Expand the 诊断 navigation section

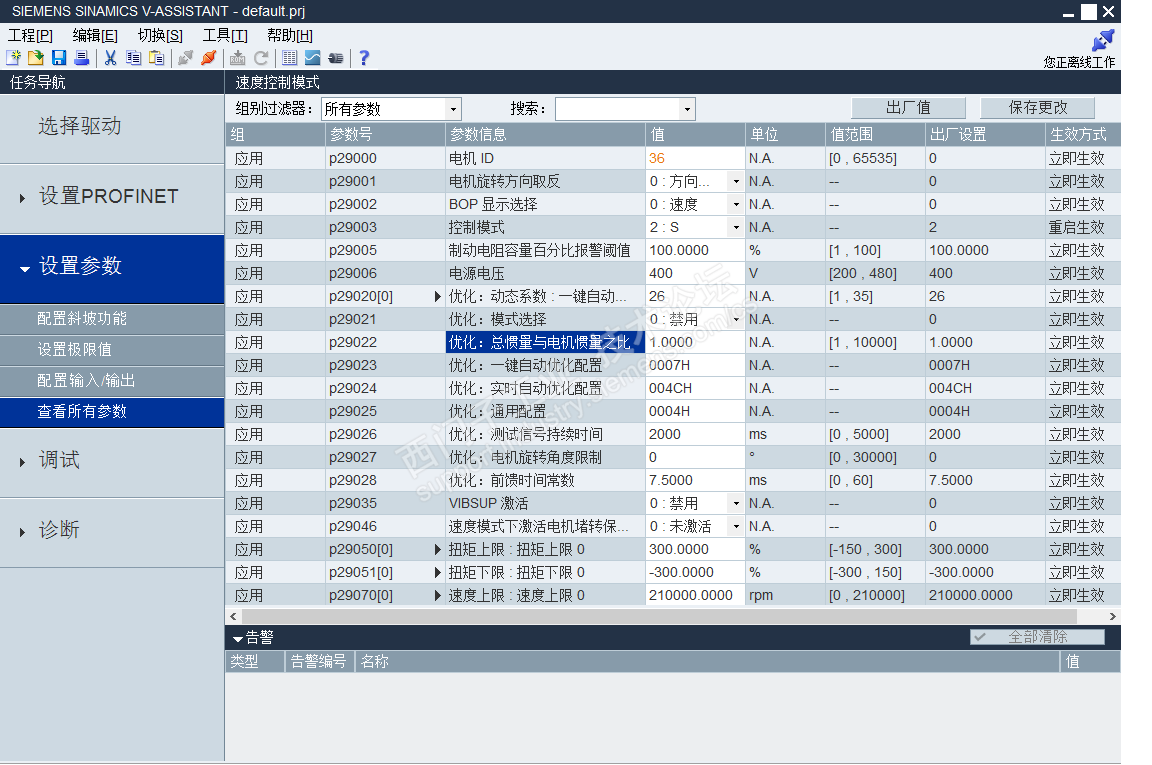click(x=22, y=532)
